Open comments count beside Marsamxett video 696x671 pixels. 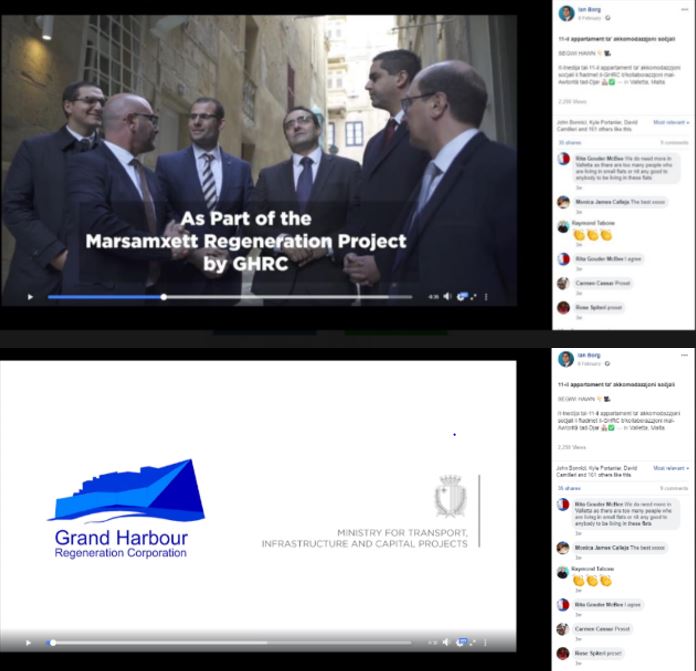point(674,143)
